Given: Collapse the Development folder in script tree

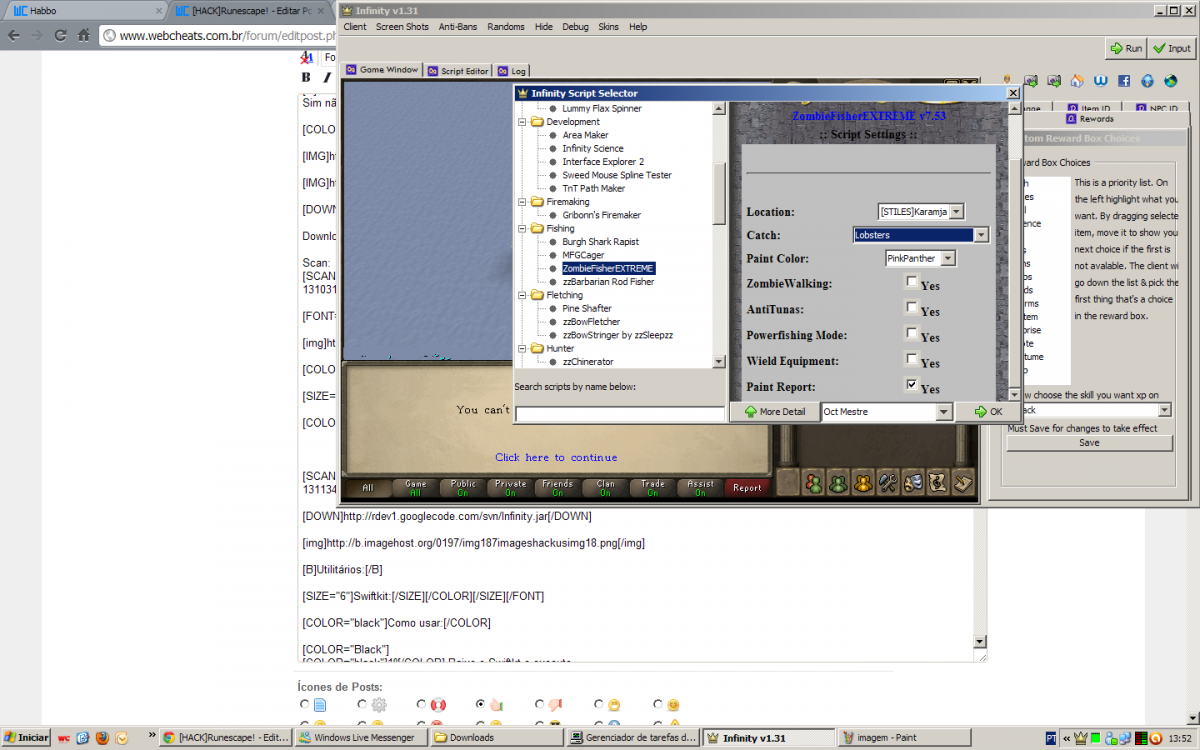Looking at the screenshot, I should 522,122.
